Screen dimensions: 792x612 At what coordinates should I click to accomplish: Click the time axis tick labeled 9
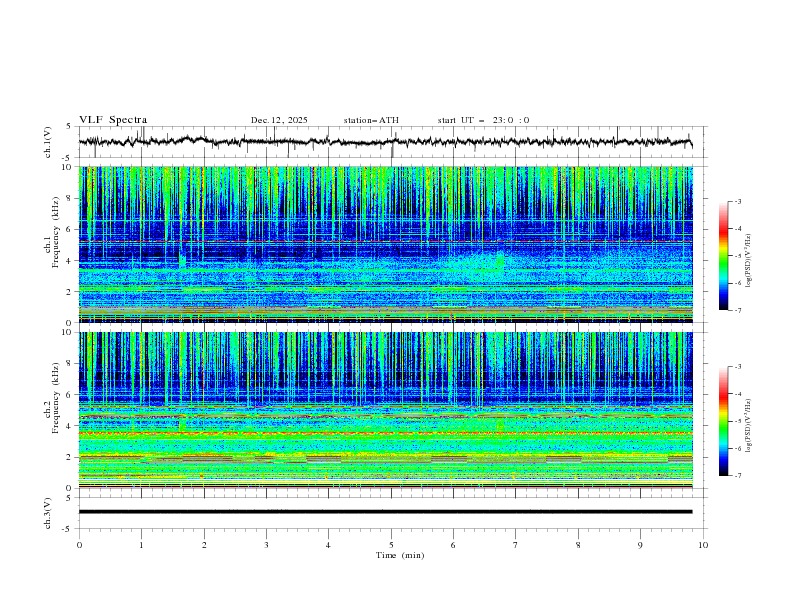coord(640,545)
